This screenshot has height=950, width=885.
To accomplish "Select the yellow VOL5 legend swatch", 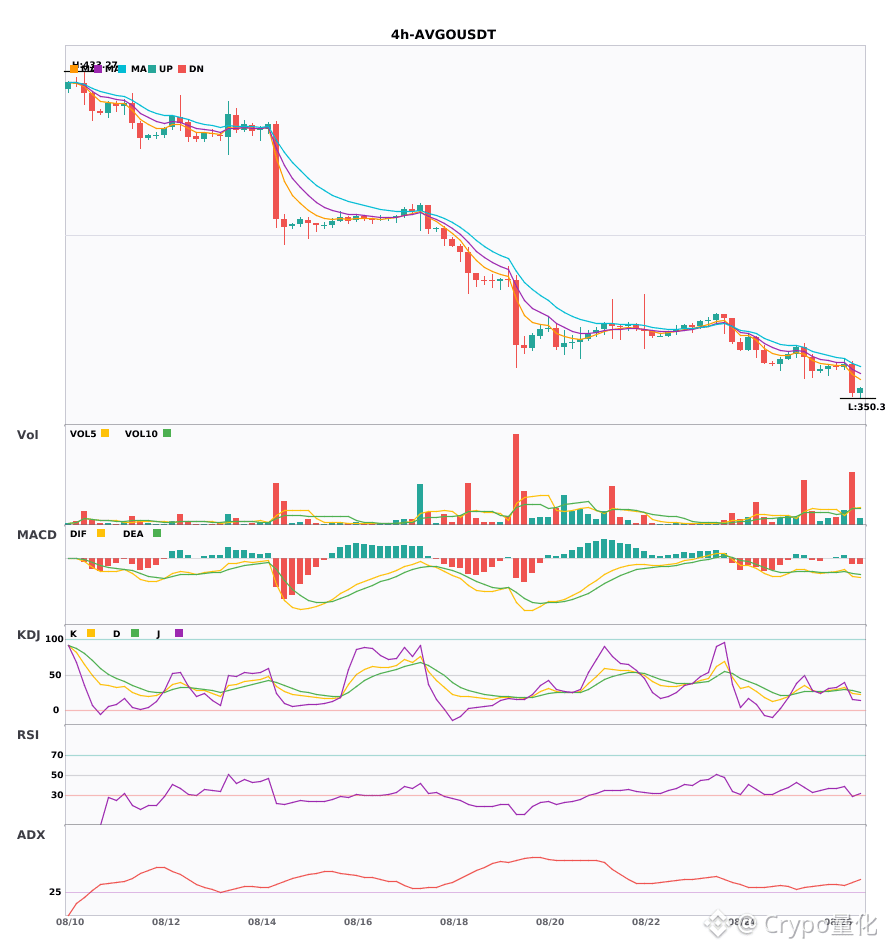I will (105, 433).
